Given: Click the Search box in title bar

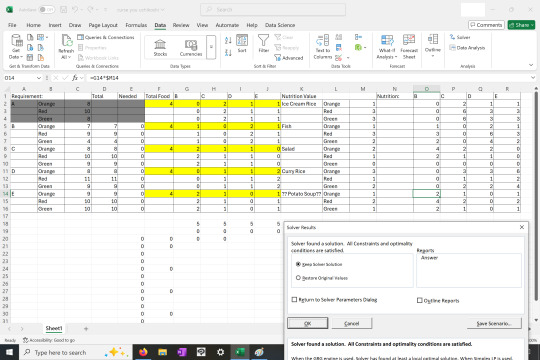Looking at the screenshot, I should (x=273, y=10).
